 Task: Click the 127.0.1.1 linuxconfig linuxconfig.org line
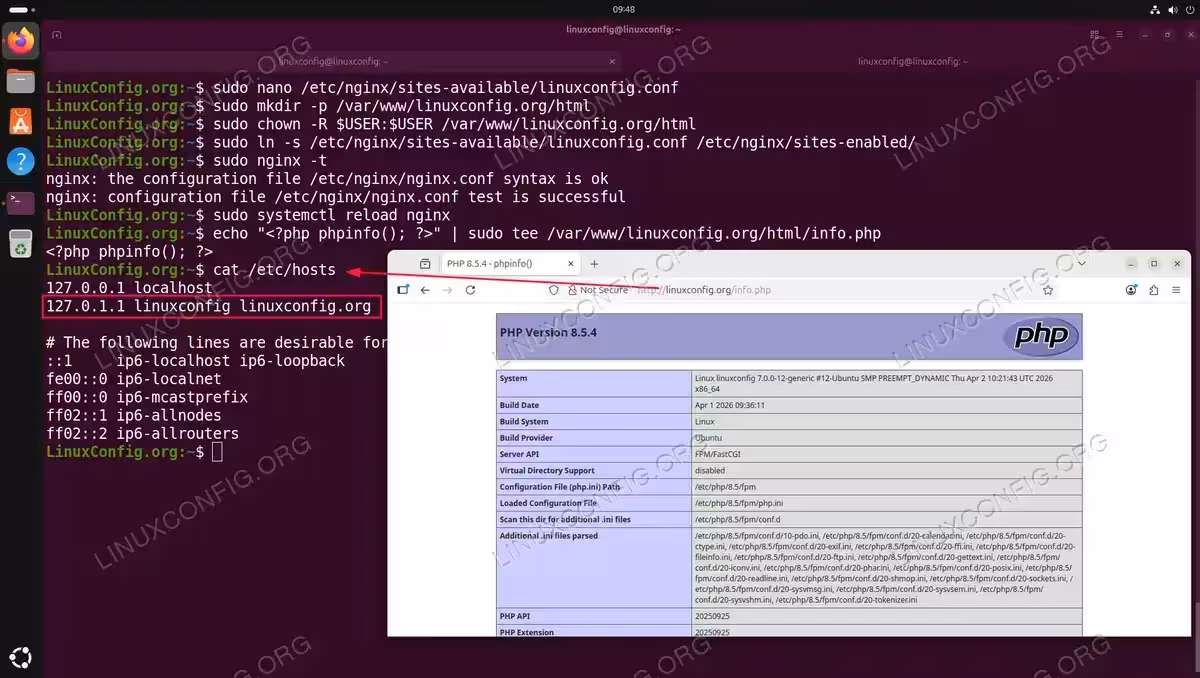208,306
